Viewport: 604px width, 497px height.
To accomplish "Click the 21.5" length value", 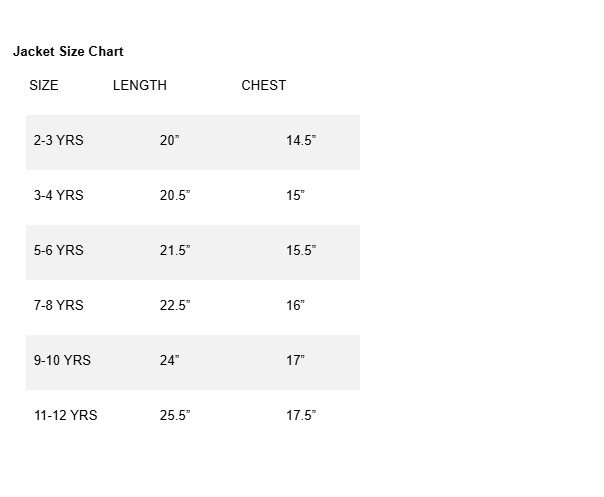I will 175,250.
